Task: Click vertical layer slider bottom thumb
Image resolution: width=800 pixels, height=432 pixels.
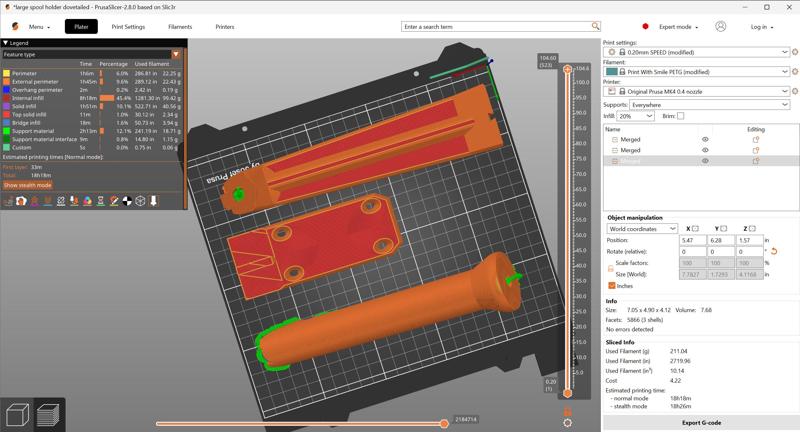Action: pos(567,393)
